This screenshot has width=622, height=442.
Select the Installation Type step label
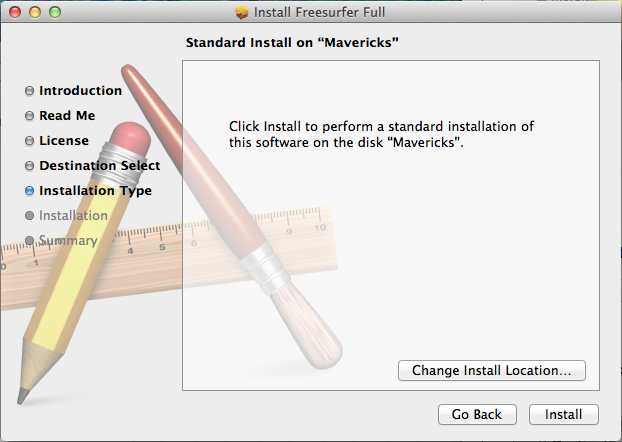(x=95, y=191)
